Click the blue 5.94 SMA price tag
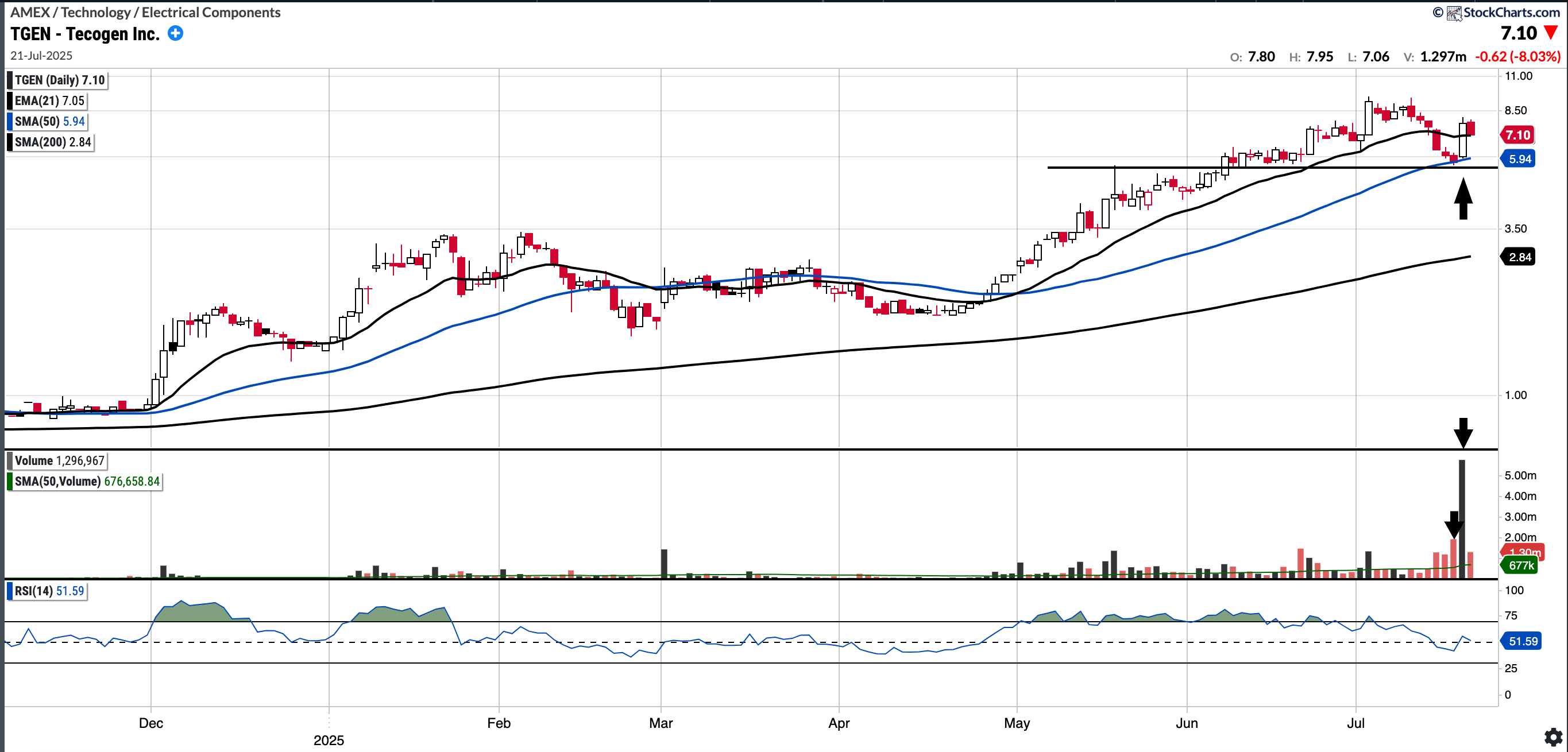This screenshot has width=1568, height=752. click(x=1519, y=160)
